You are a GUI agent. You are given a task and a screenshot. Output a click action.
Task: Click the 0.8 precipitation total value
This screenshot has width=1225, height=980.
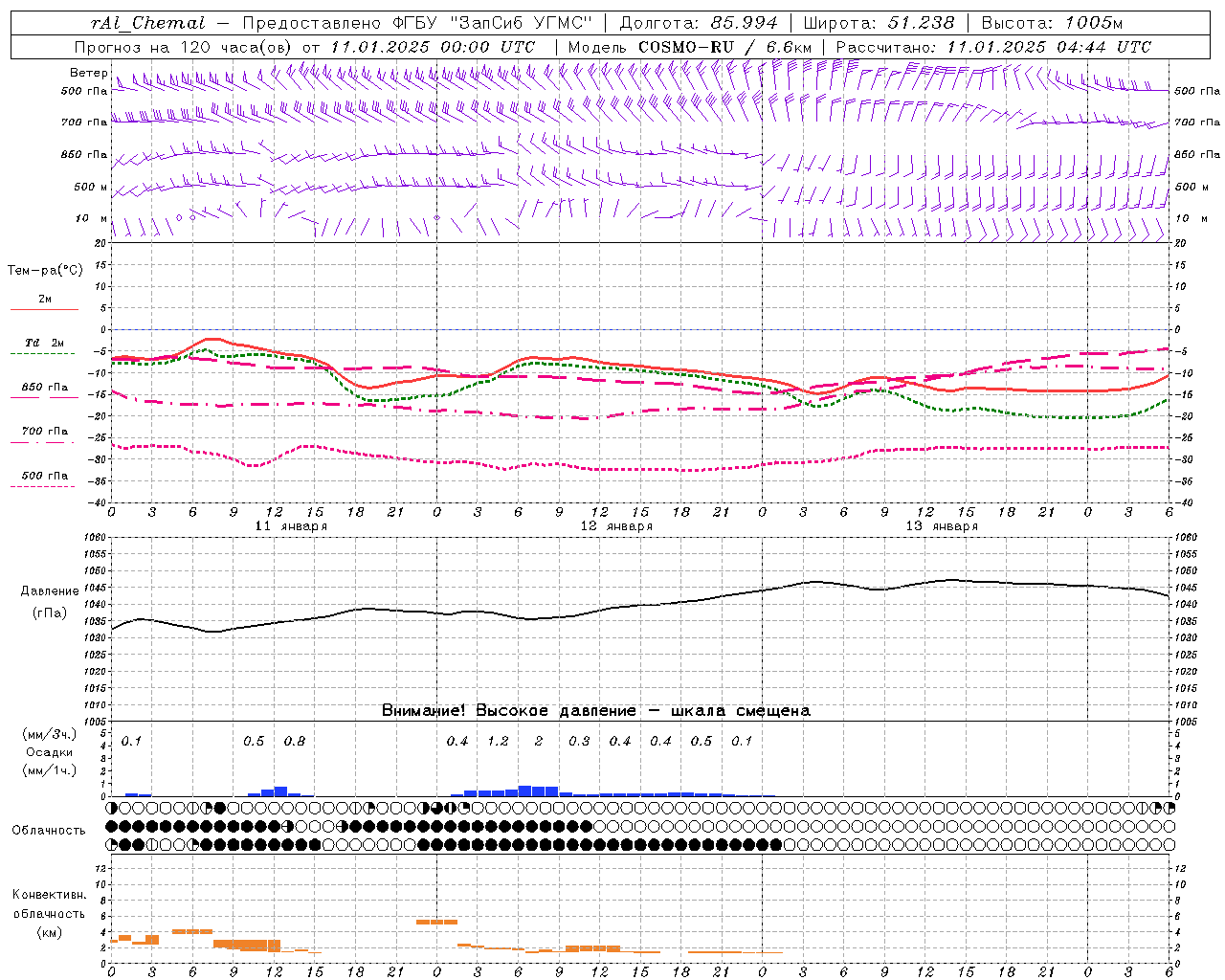295,741
